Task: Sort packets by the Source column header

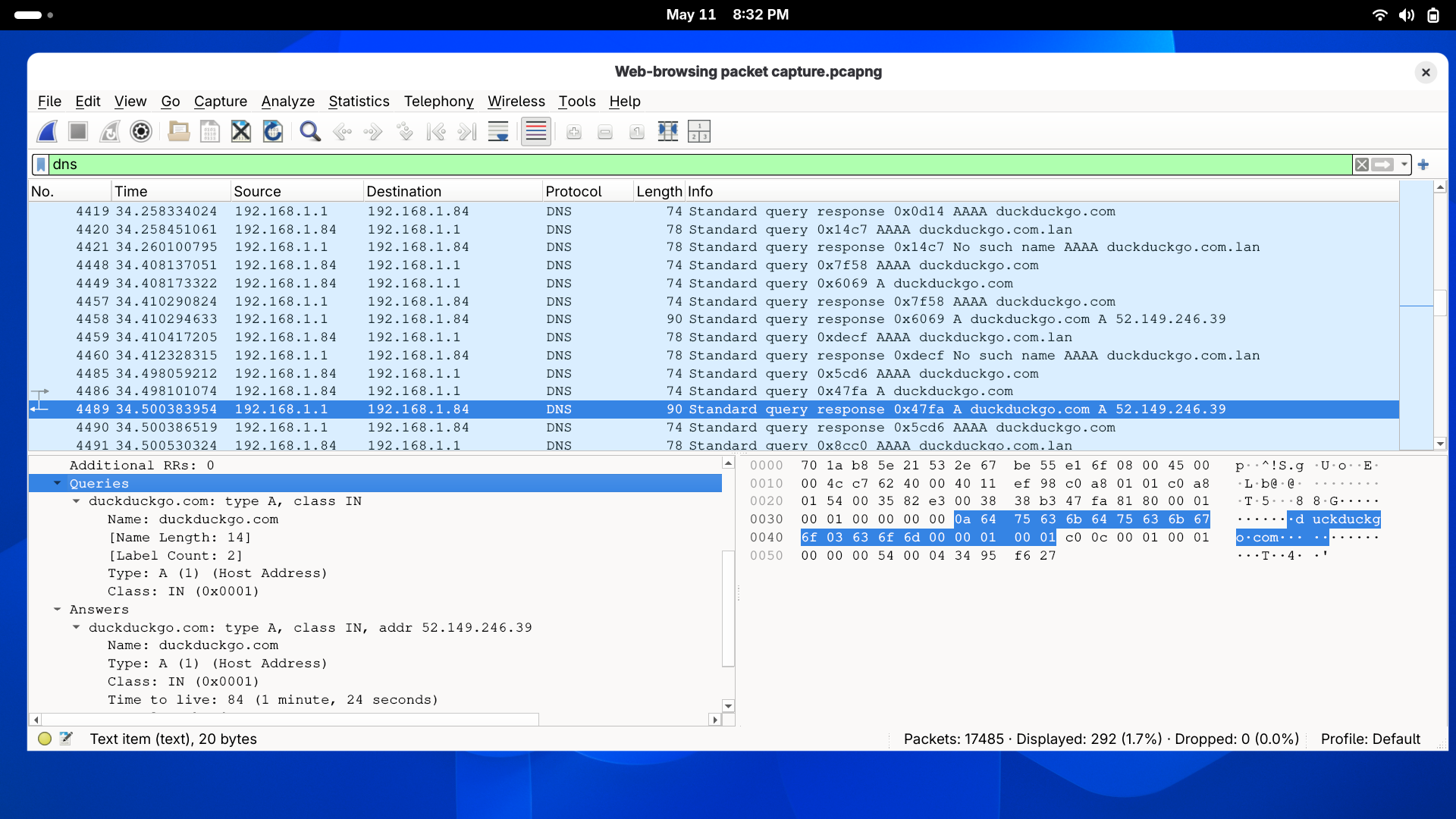Action: click(297, 191)
